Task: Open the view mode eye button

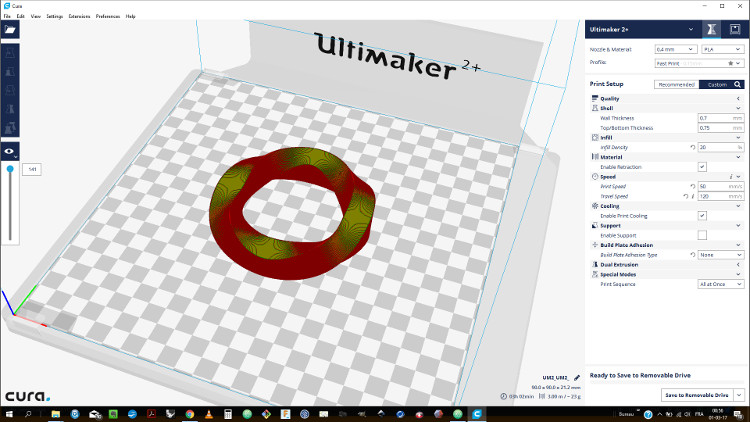Action: [x=10, y=151]
